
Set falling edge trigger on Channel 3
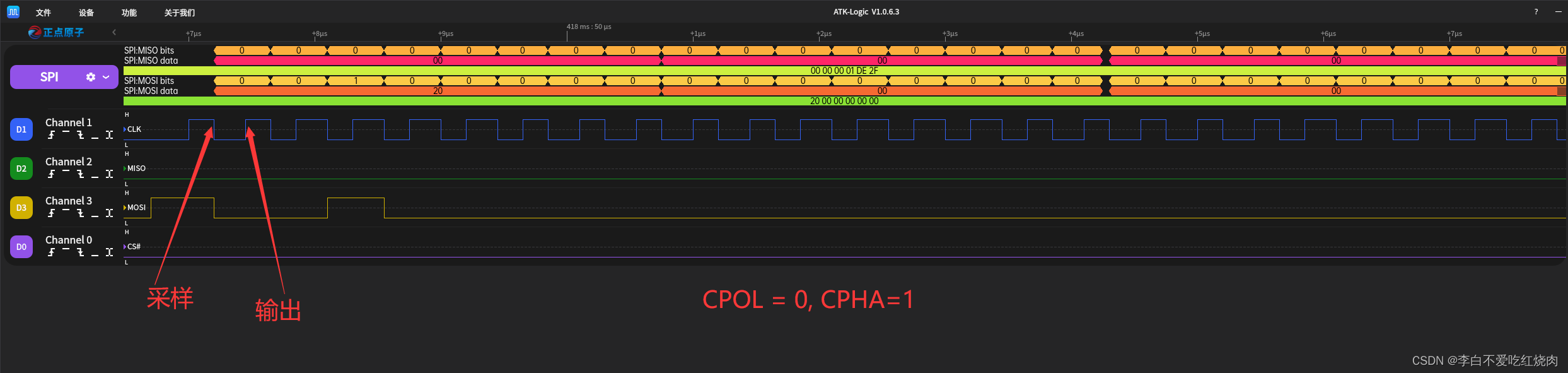point(80,213)
